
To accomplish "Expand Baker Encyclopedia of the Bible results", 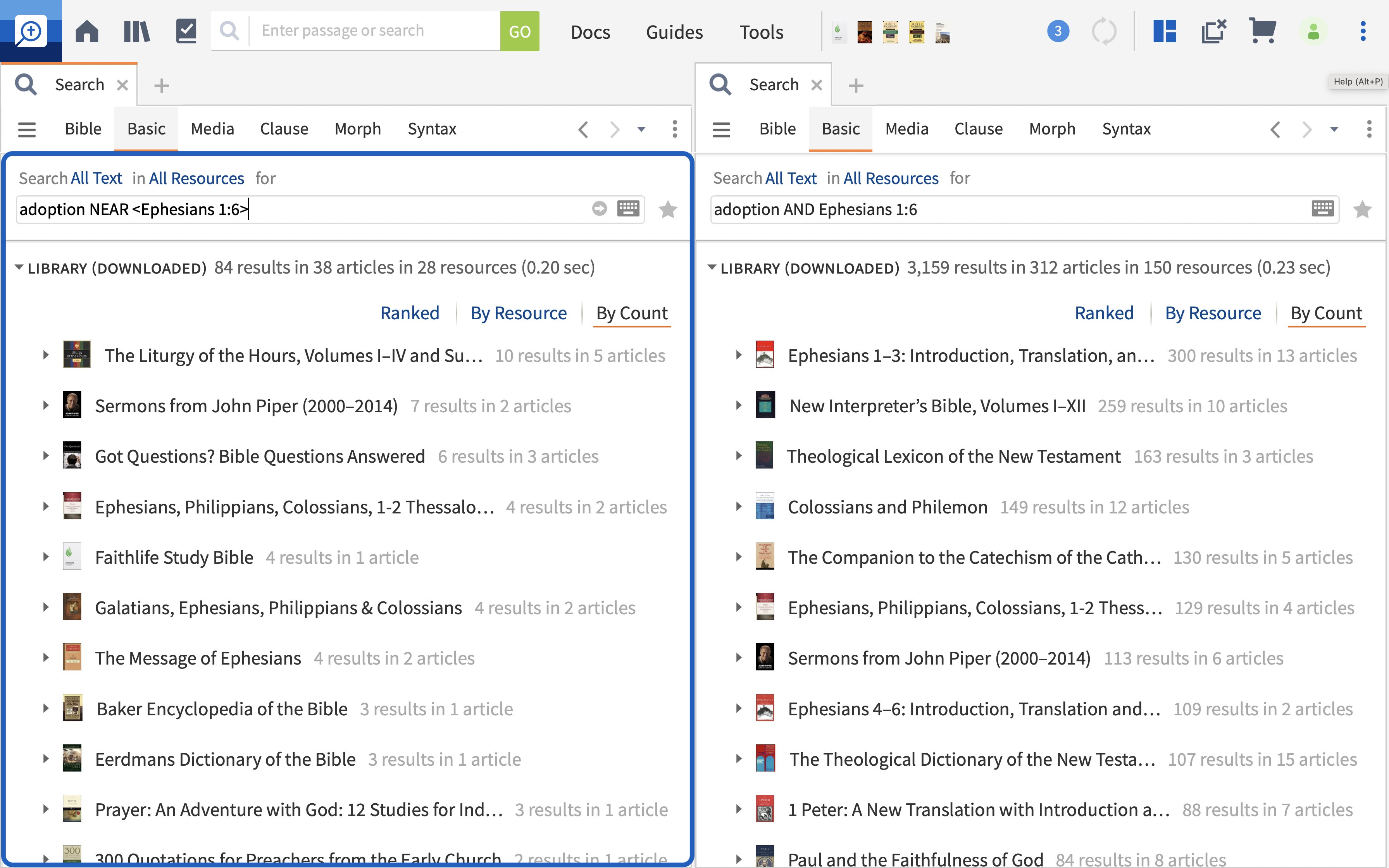I will point(46,709).
